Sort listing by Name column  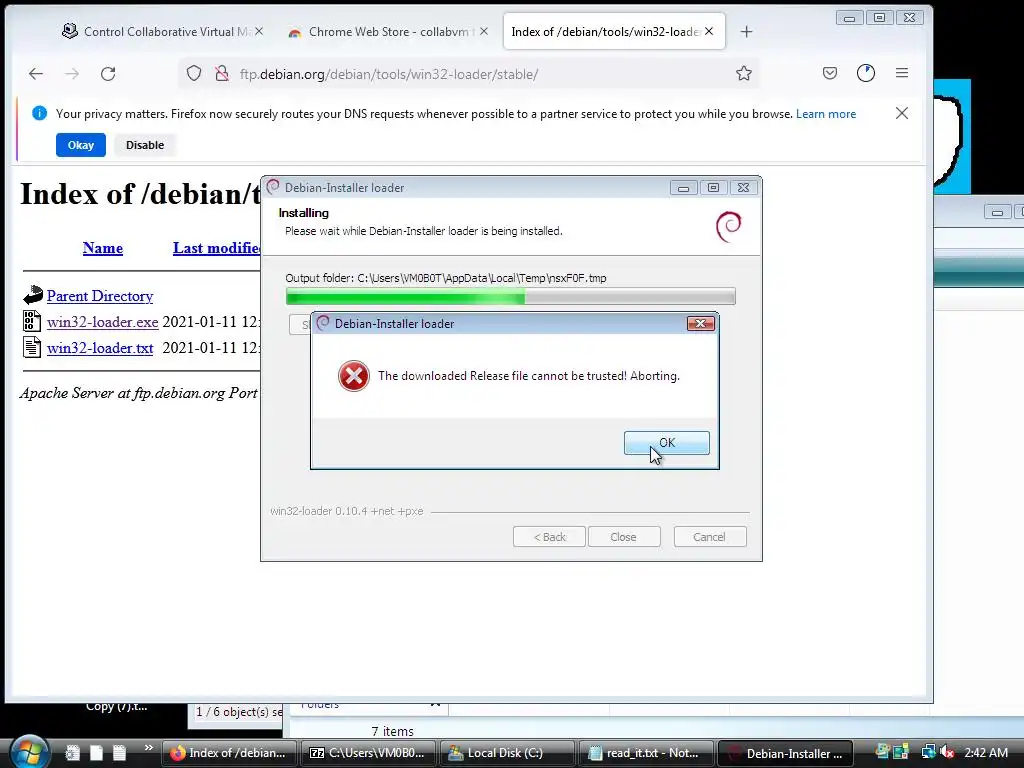[x=103, y=248]
